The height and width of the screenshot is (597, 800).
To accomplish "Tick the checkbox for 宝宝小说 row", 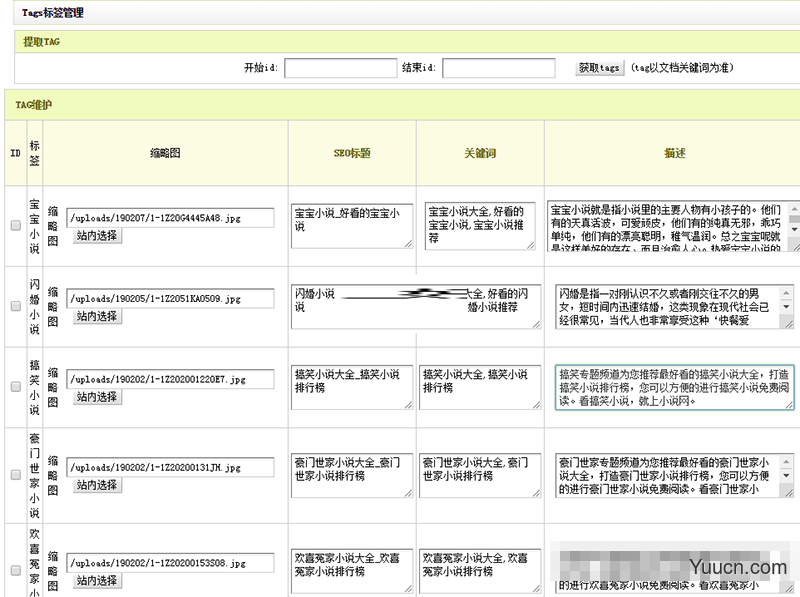I will tap(15, 226).
